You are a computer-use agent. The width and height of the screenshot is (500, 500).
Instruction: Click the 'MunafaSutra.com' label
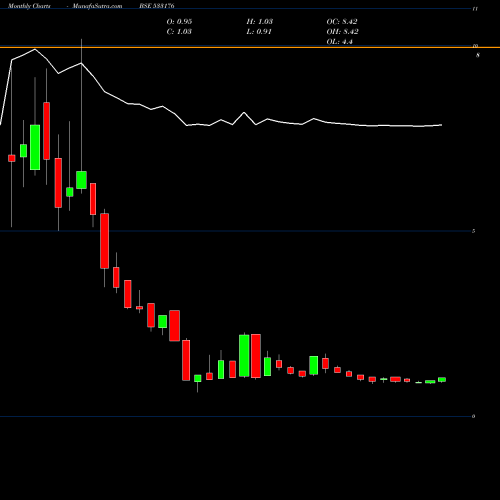(97, 6)
